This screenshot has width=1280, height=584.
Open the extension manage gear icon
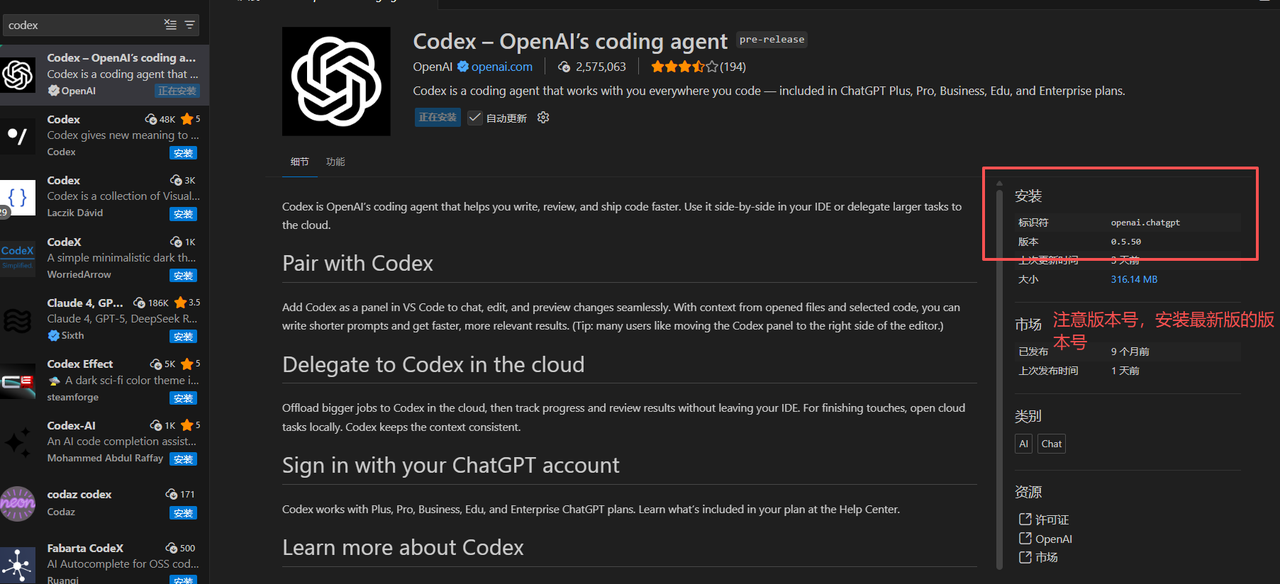pyautogui.click(x=543, y=117)
